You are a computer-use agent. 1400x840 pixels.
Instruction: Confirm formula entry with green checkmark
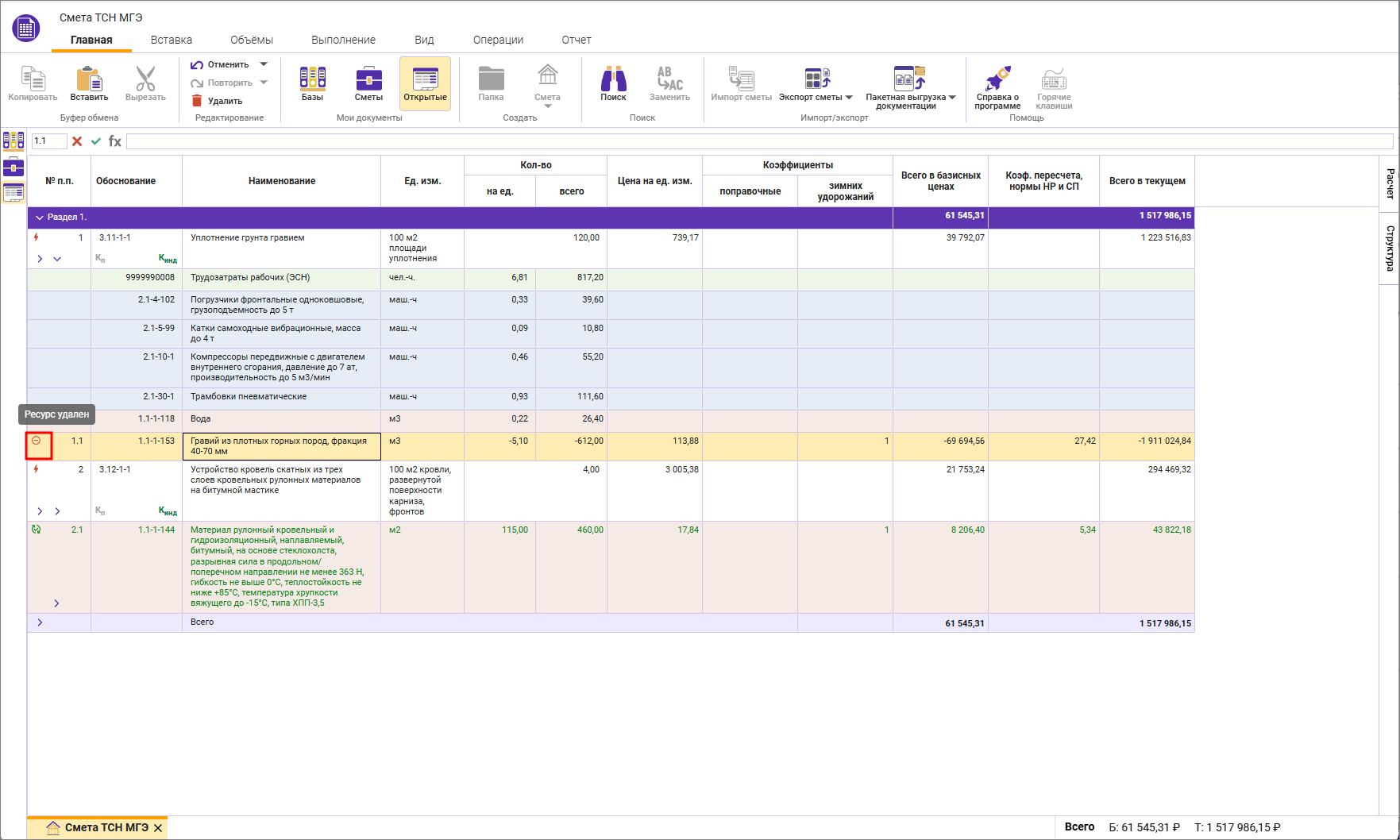pos(96,141)
